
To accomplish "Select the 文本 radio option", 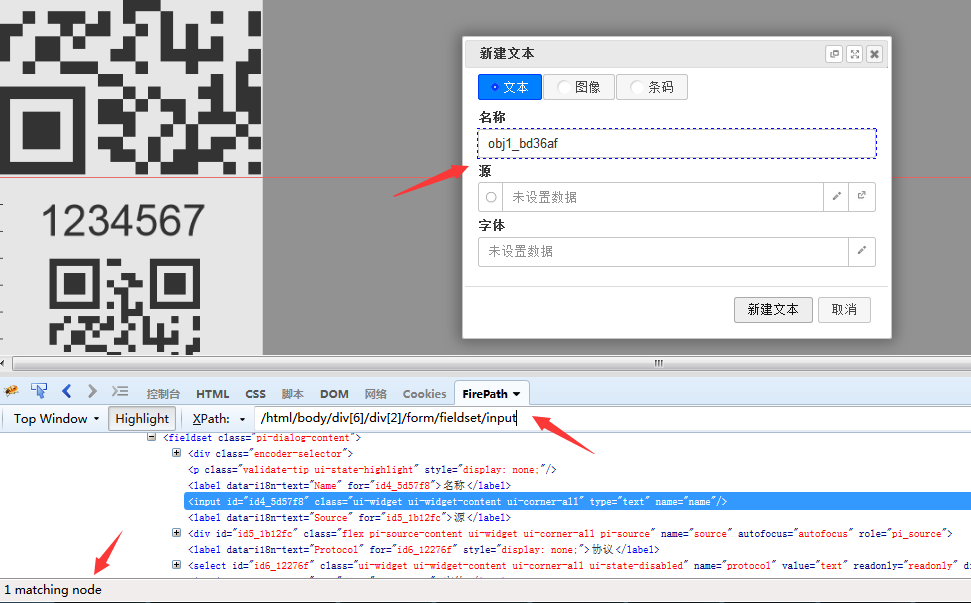I will [x=510, y=87].
